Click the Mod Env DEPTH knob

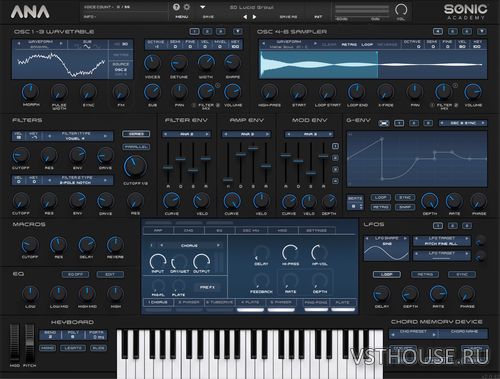329,201
